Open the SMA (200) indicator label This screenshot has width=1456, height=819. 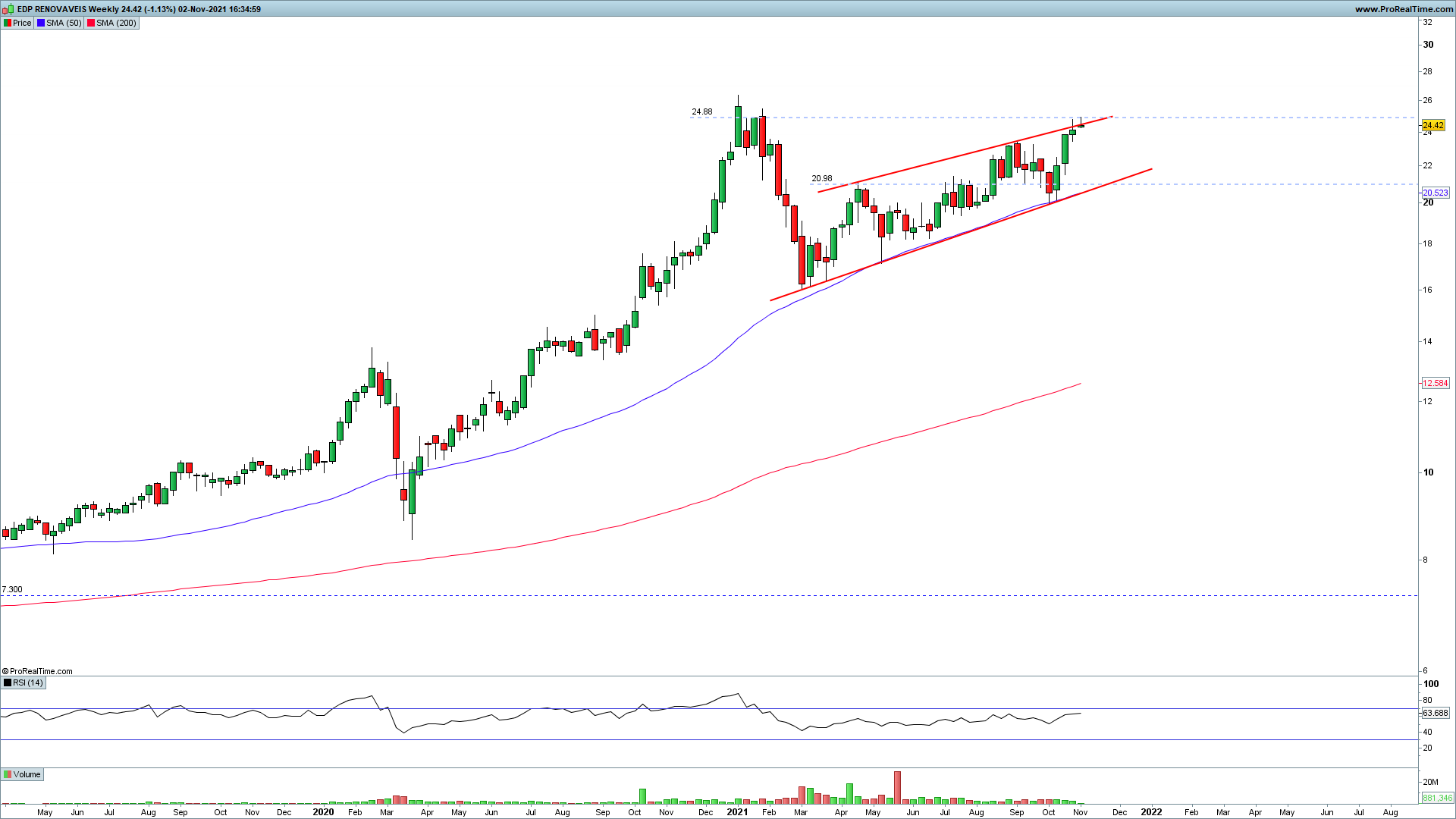pyautogui.click(x=116, y=23)
